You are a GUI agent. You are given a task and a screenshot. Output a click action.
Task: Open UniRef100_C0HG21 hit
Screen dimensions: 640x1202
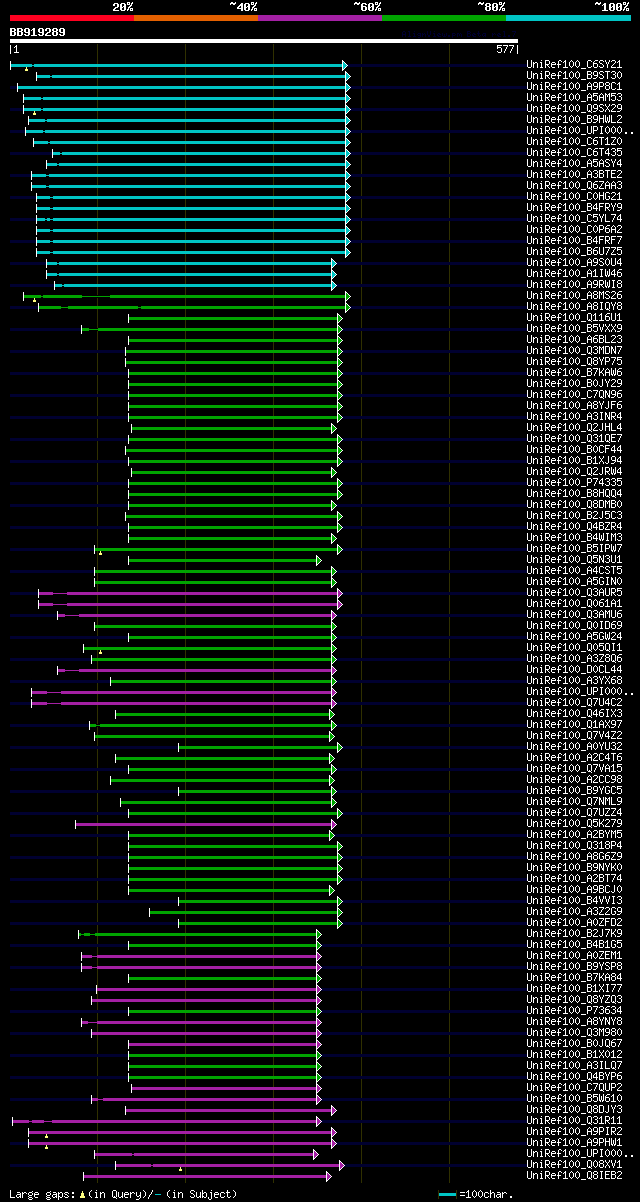(576, 196)
